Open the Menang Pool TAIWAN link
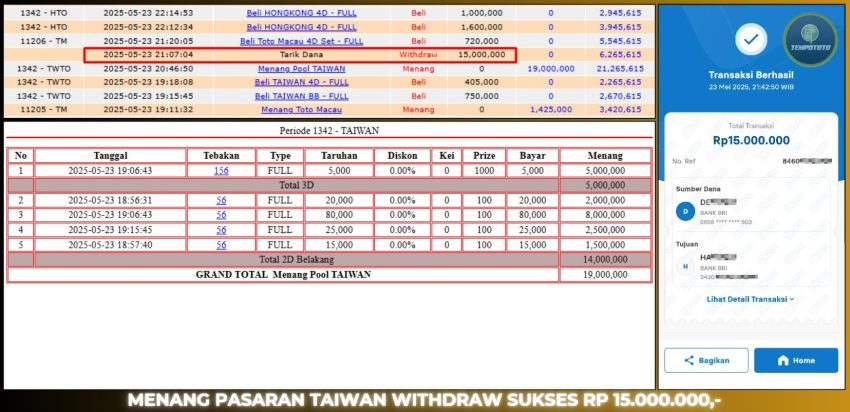This screenshot has width=850, height=412. (301, 69)
